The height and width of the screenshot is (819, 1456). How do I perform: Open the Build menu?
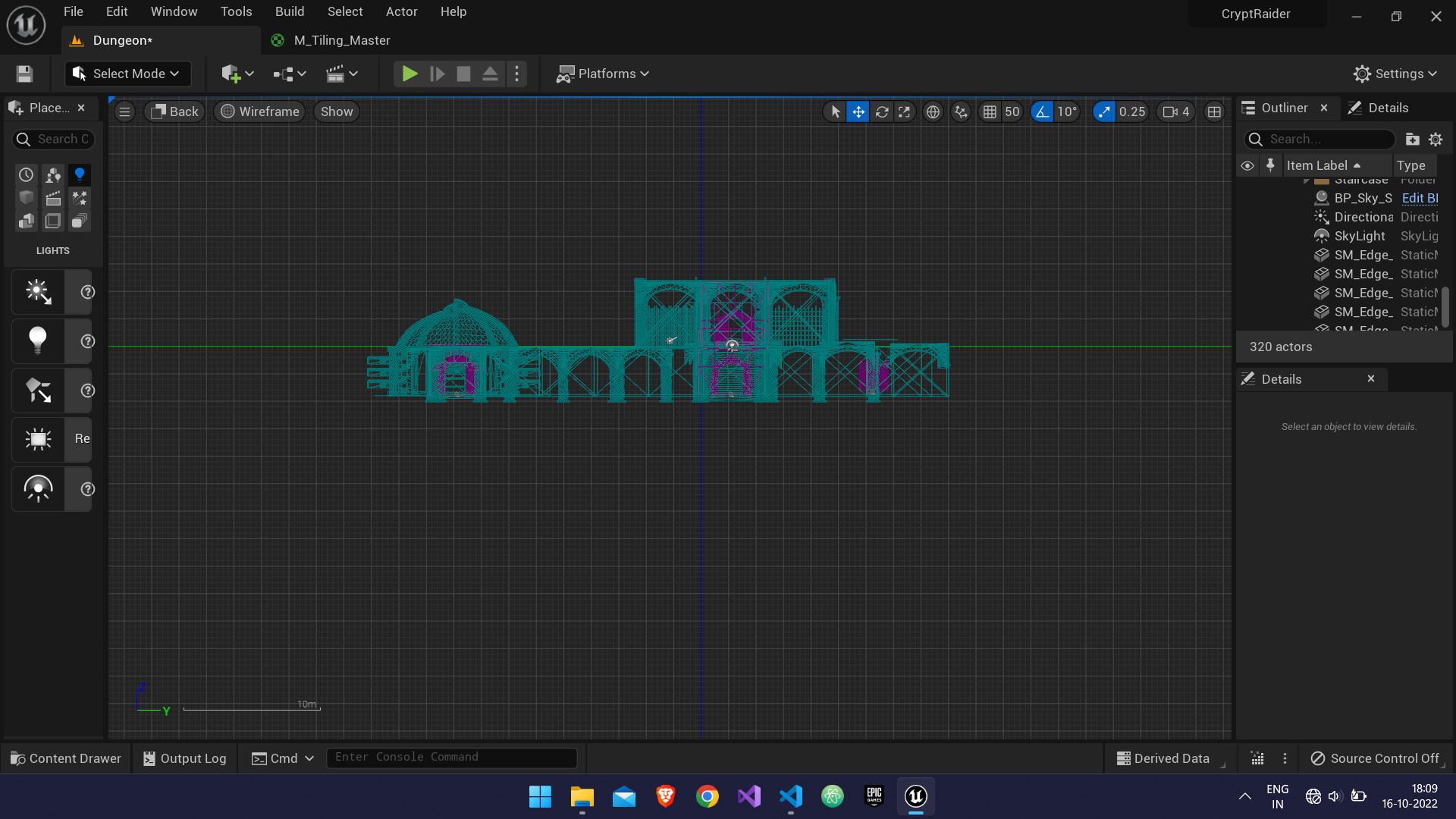tap(289, 11)
